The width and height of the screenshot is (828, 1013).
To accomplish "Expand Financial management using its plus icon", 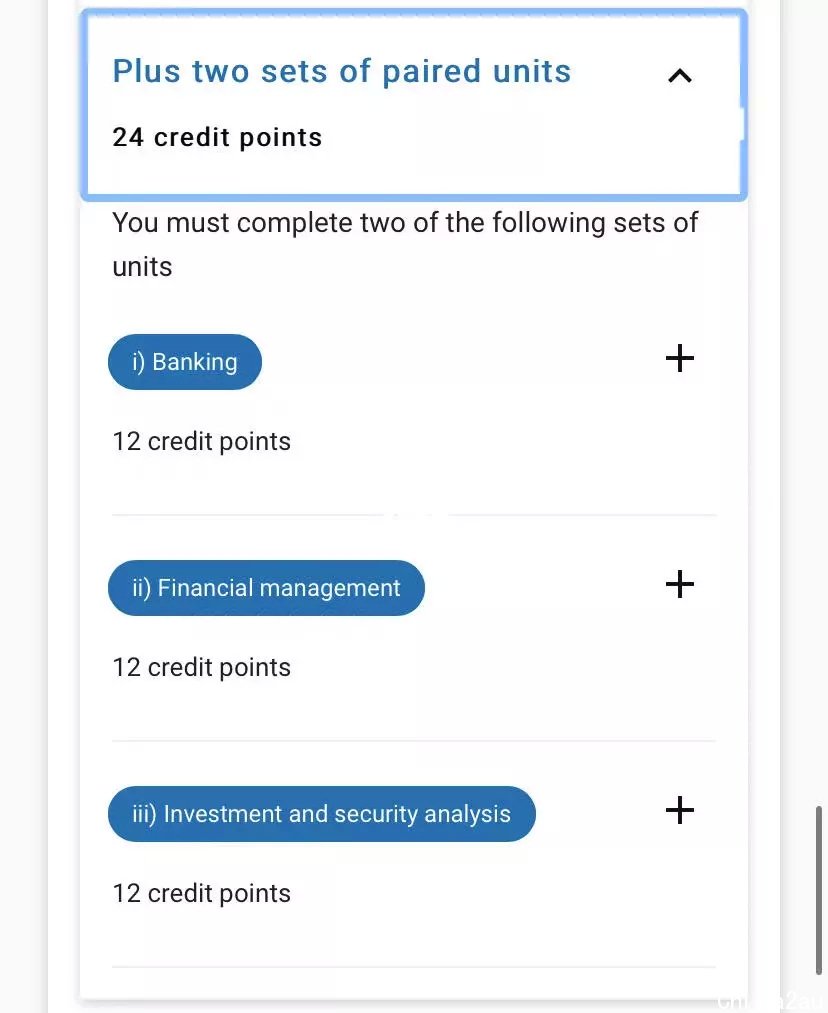I will 679,584.
